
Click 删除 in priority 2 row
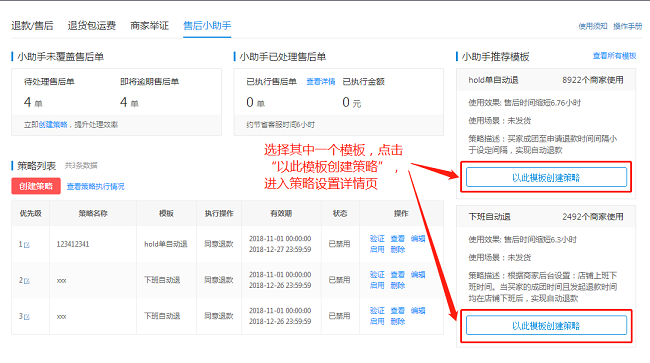point(398,286)
